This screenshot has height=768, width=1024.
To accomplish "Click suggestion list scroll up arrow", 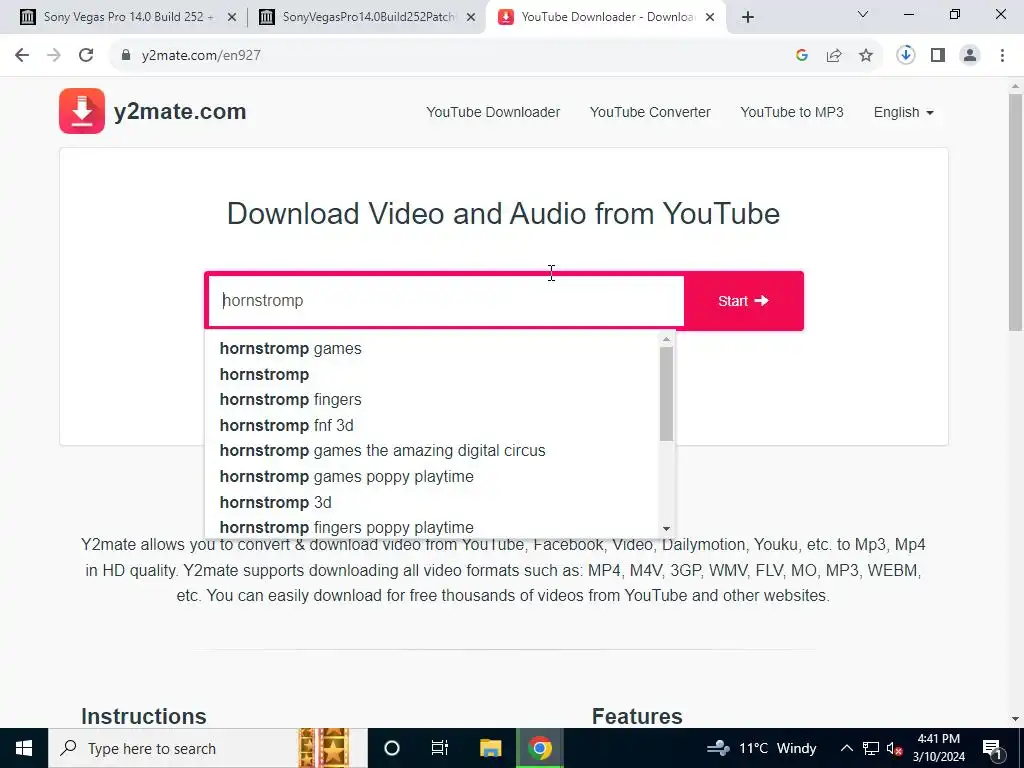I will [666, 340].
